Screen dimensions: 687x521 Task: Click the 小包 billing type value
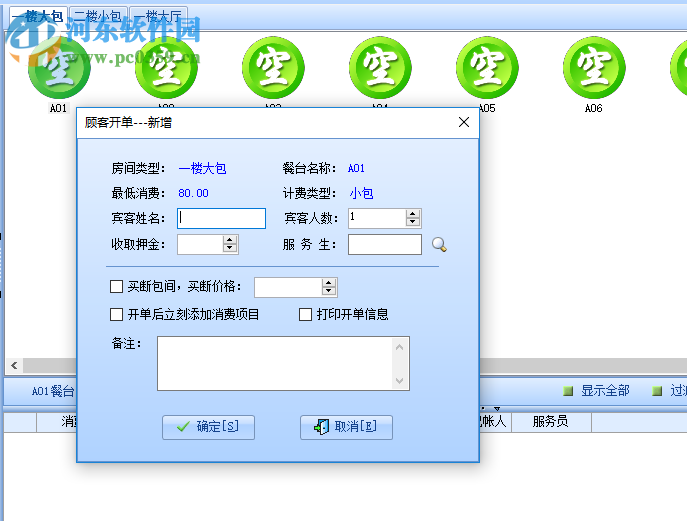361,193
